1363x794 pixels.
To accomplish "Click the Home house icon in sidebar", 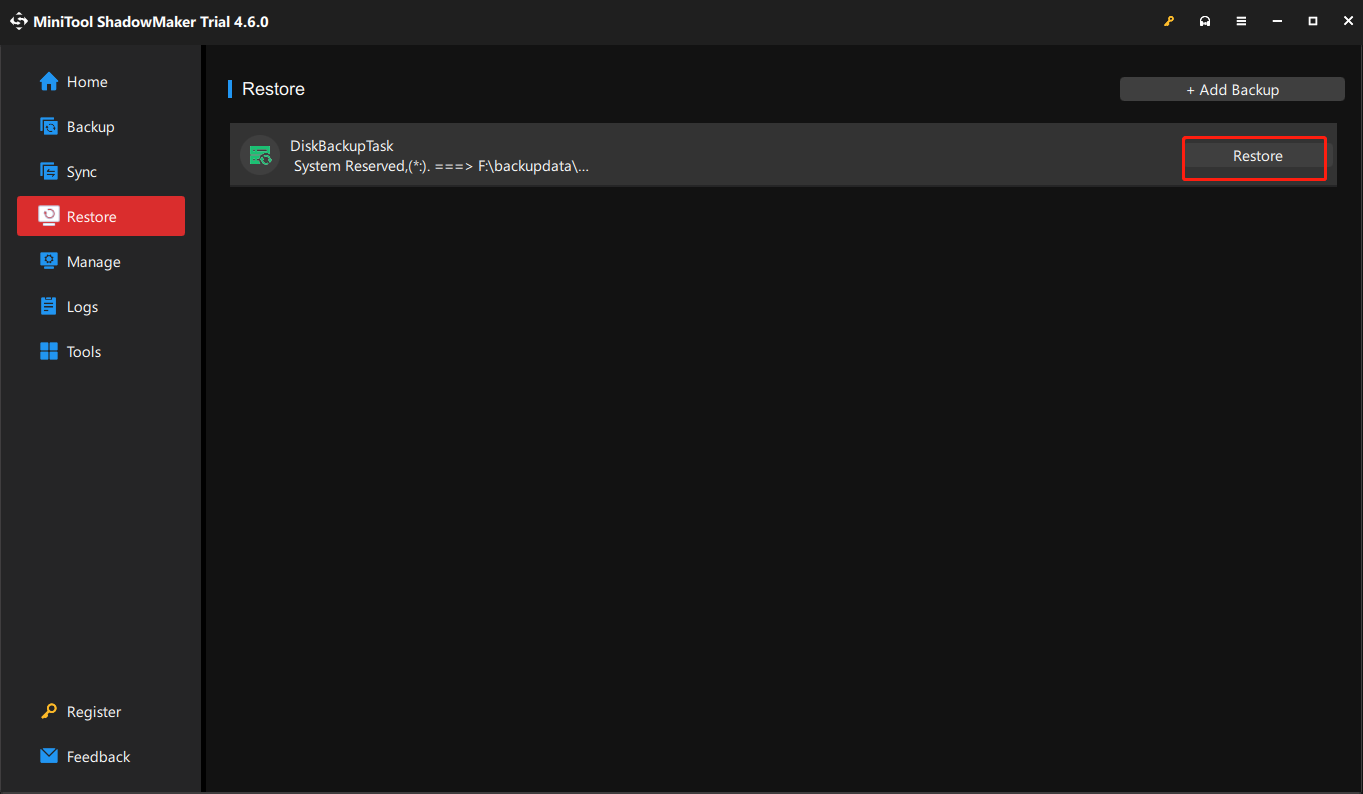I will tap(49, 81).
